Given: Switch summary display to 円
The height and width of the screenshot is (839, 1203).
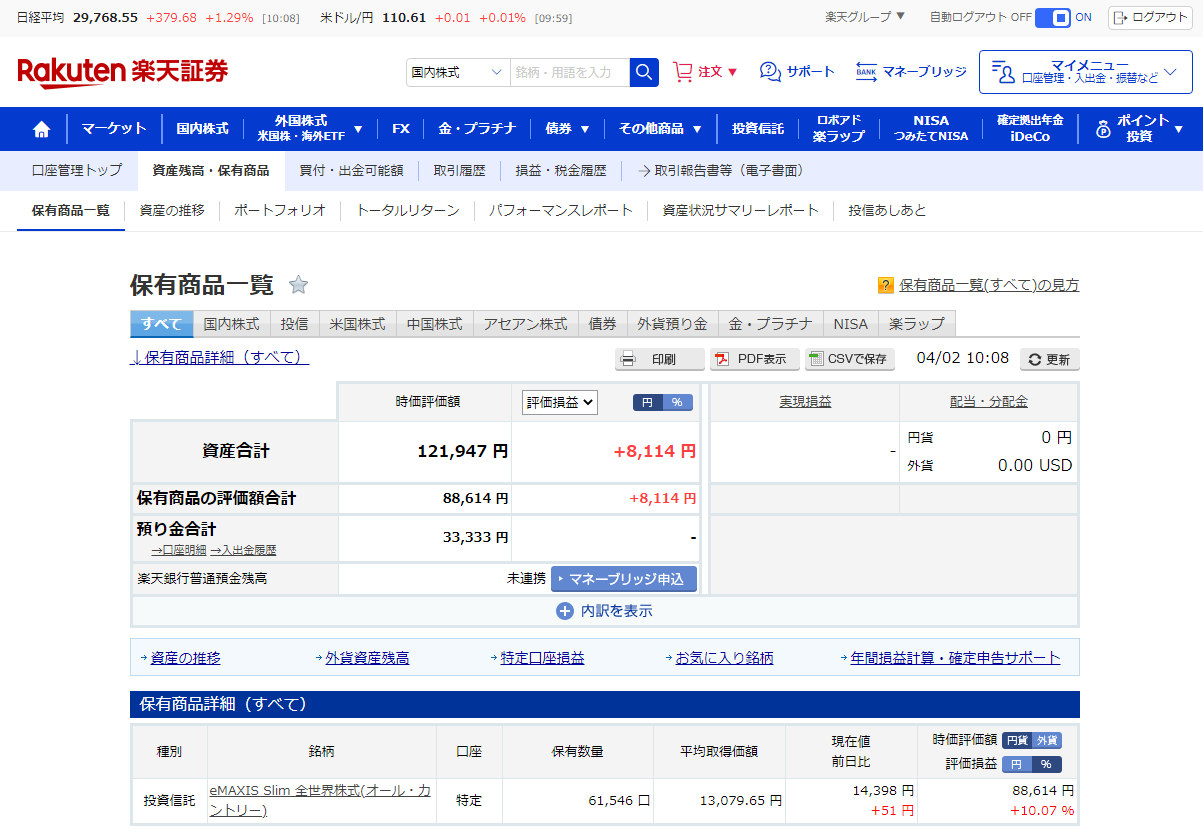Looking at the screenshot, I should point(647,402).
